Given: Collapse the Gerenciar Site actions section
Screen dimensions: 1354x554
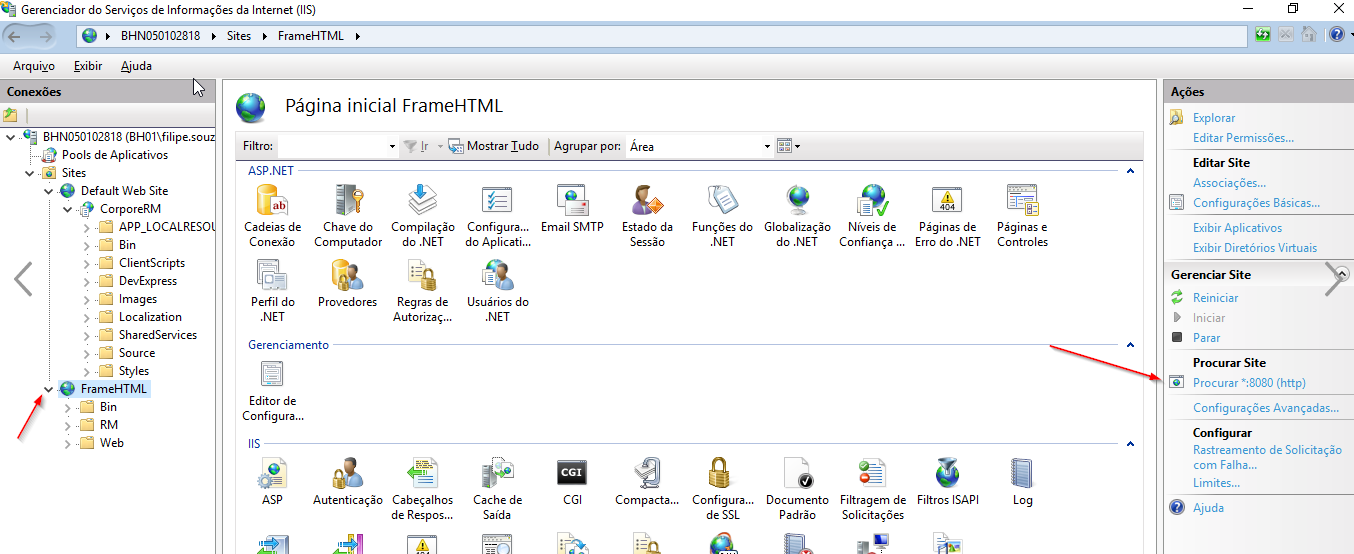Looking at the screenshot, I should click(1342, 274).
